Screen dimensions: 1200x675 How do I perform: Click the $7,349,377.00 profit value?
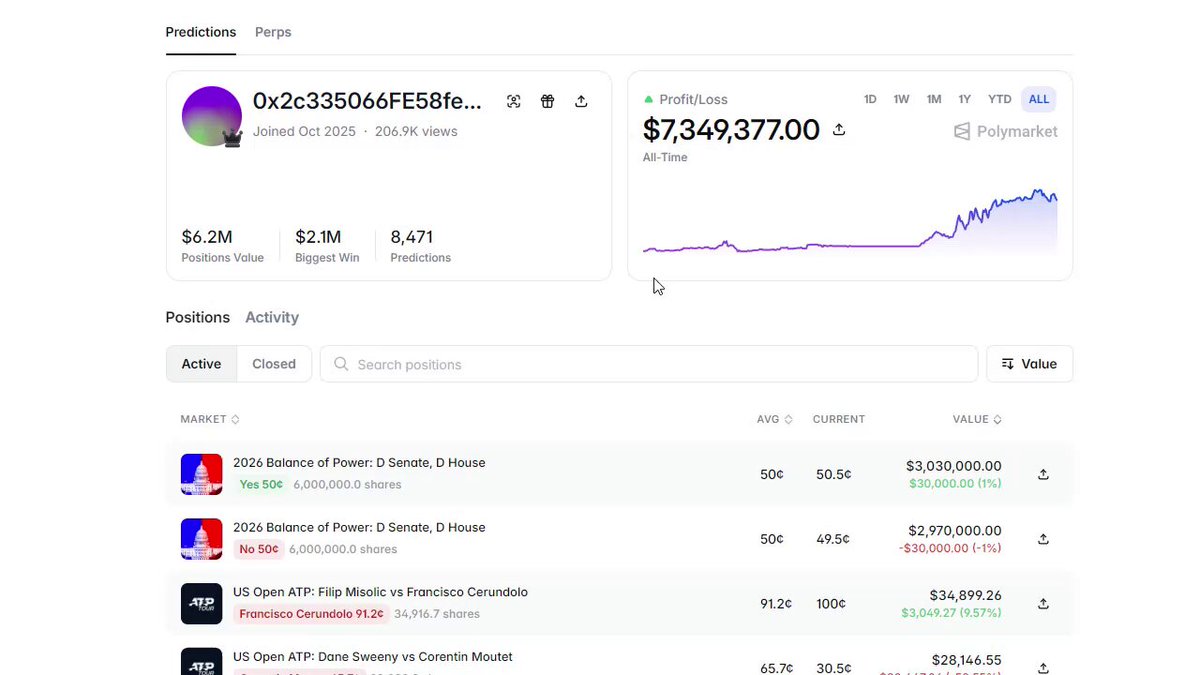731,130
